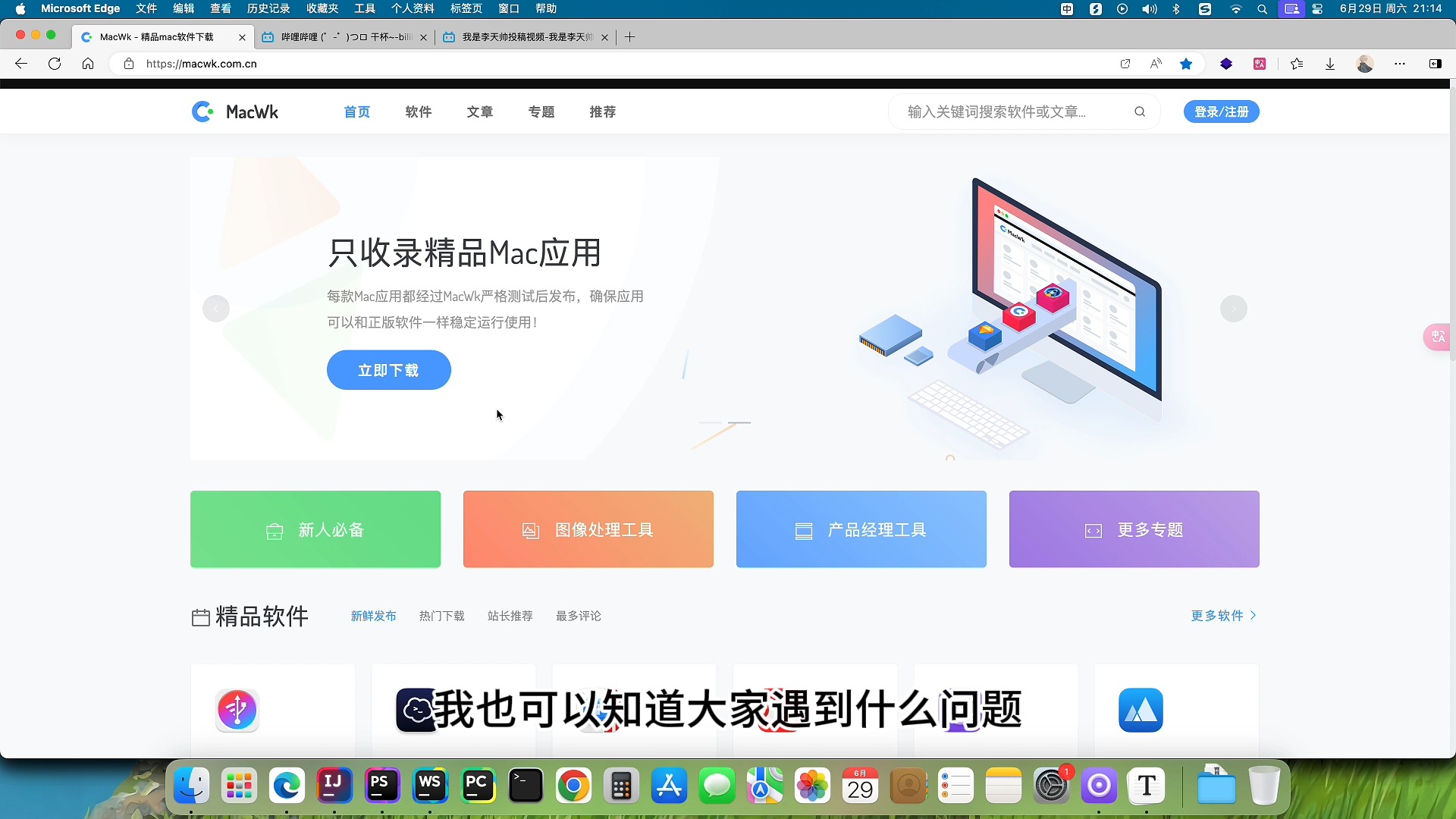This screenshot has height=819, width=1456.
Task: Open System Settings from the dock
Action: [x=1051, y=786]
